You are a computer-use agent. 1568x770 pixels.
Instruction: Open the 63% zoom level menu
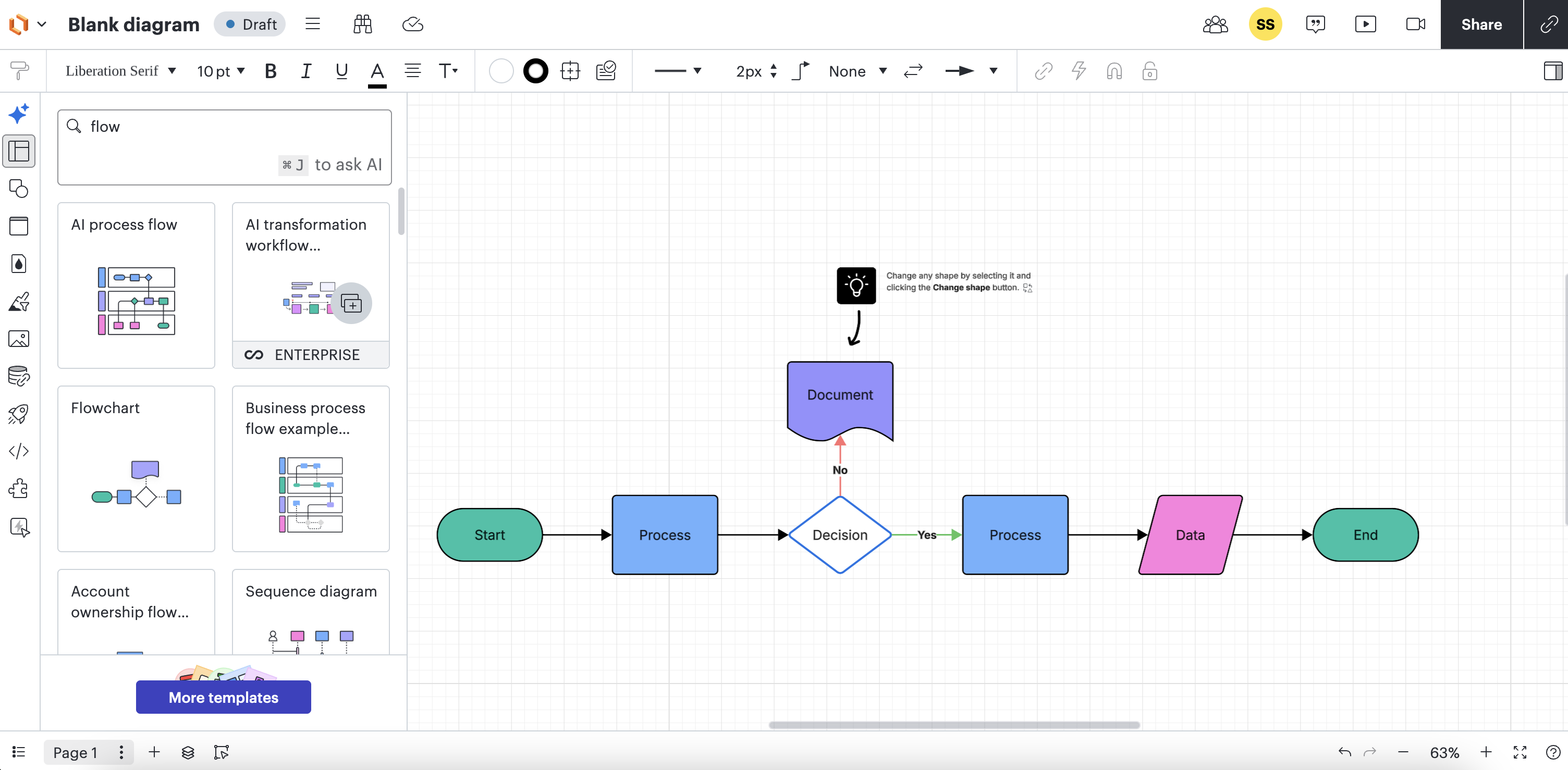click(1444, 752)
